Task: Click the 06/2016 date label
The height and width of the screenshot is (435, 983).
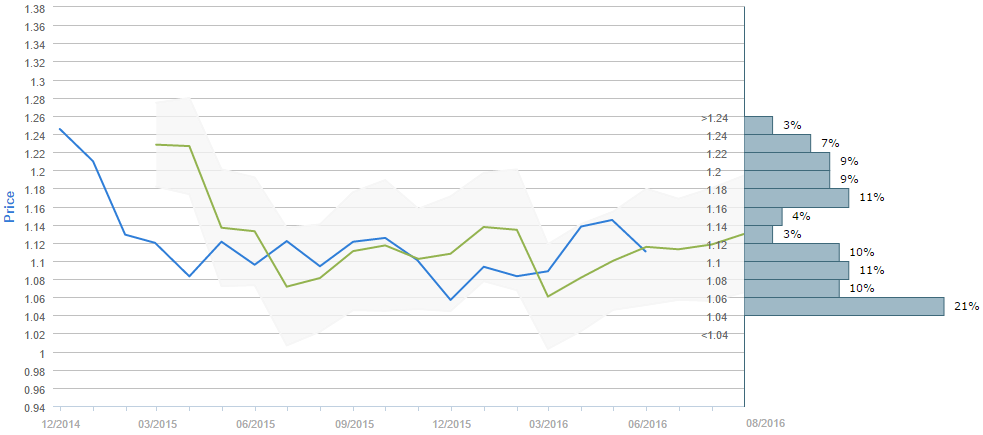Action: (x=647, y=423)
